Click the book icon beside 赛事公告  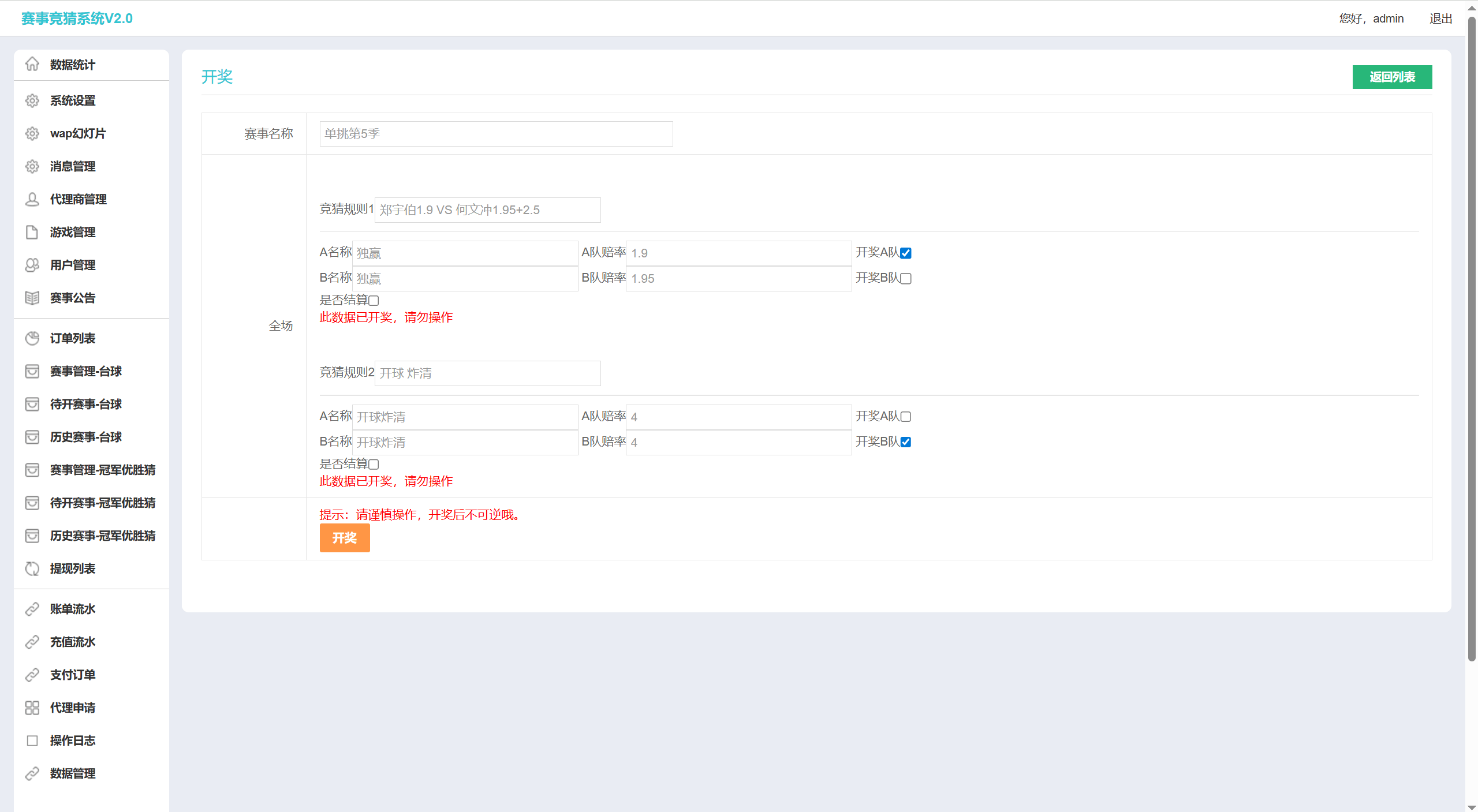32,298
